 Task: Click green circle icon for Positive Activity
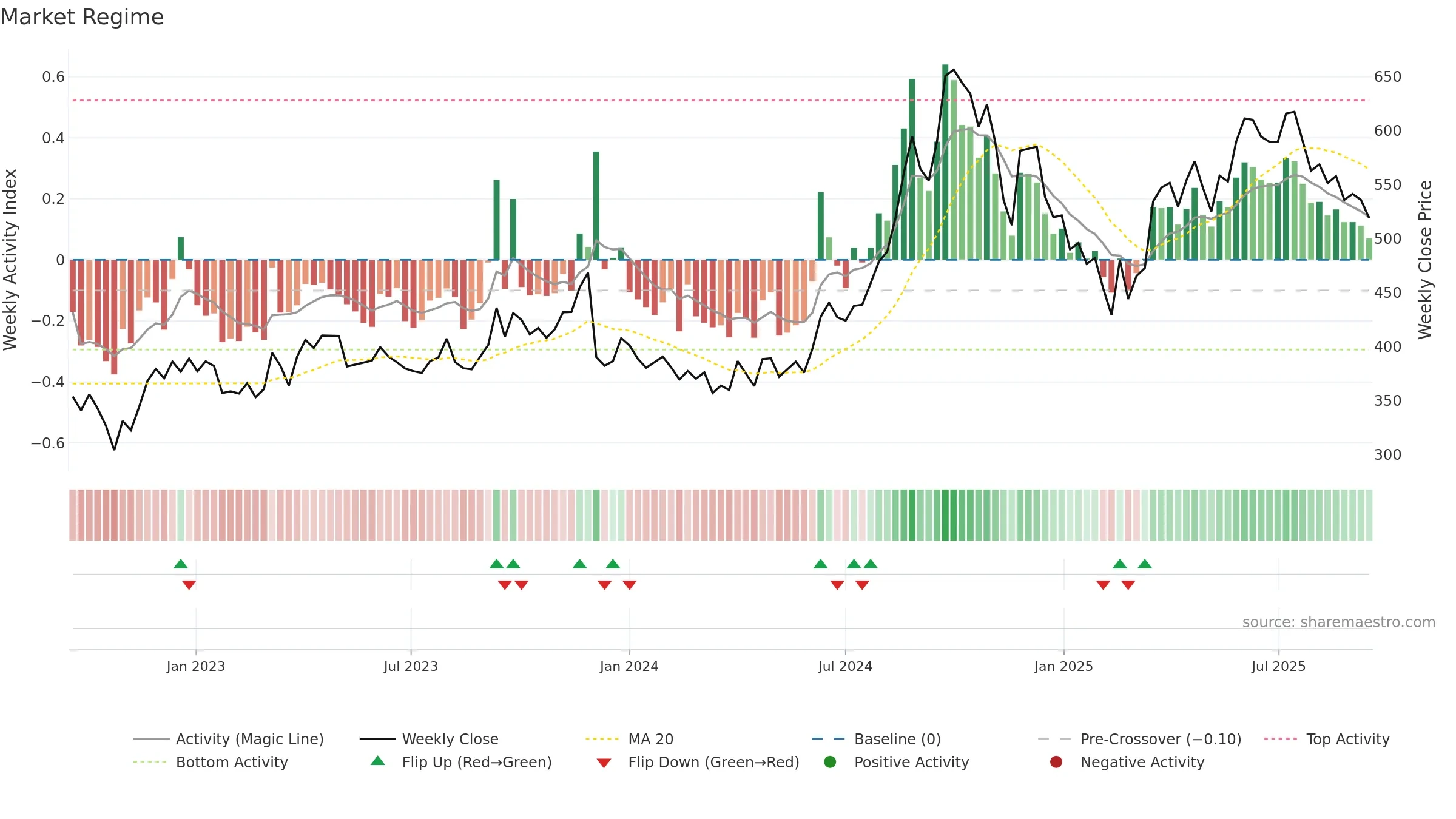[830, 762]
